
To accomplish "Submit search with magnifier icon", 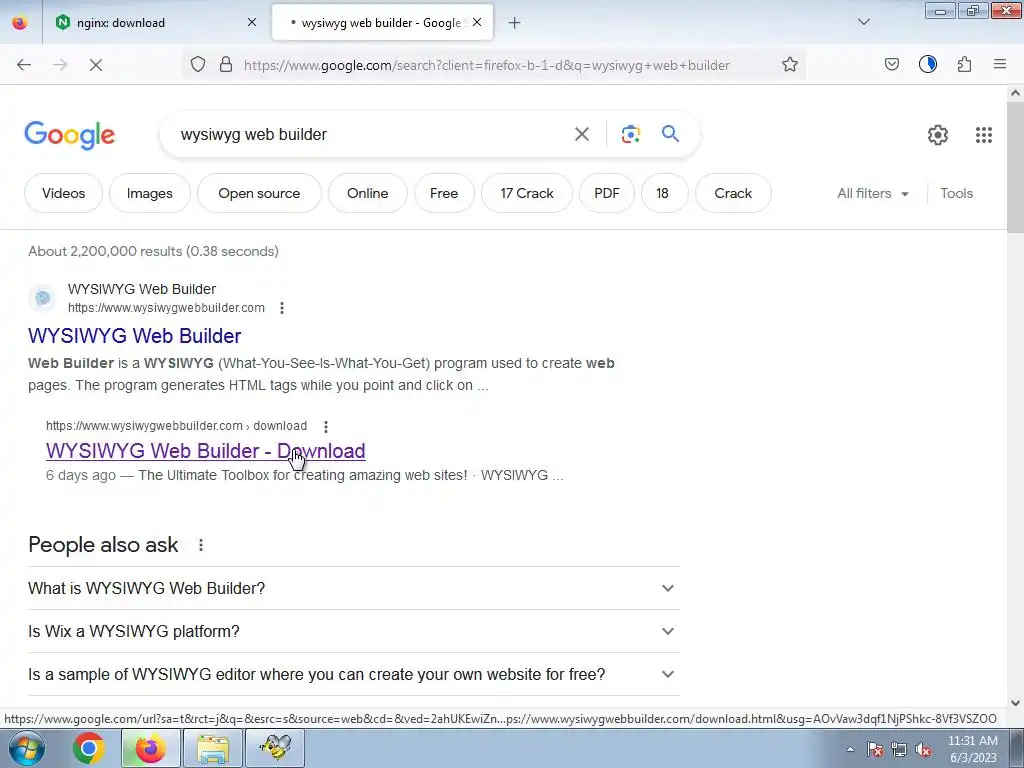I will pyautogui.click(x=670, y=134).
